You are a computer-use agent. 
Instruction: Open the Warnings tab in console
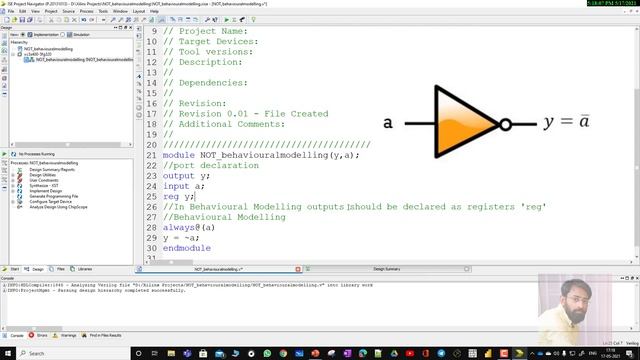pos(65,335)
